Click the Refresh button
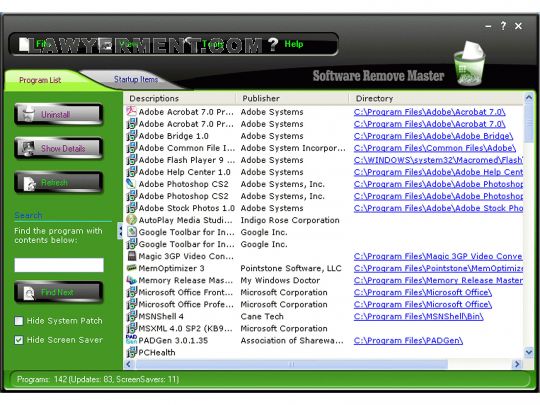 coord(59,182)
